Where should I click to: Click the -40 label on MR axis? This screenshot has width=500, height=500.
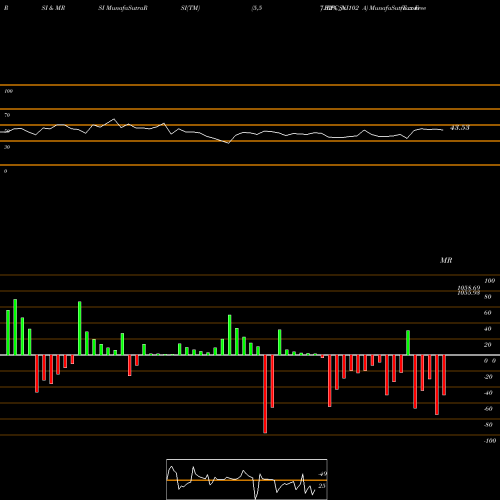[x=488, y=393]
